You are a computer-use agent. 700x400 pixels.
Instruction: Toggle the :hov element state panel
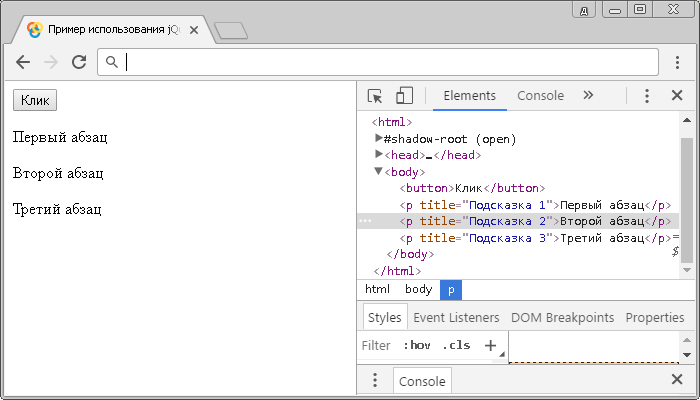[417, 345]
